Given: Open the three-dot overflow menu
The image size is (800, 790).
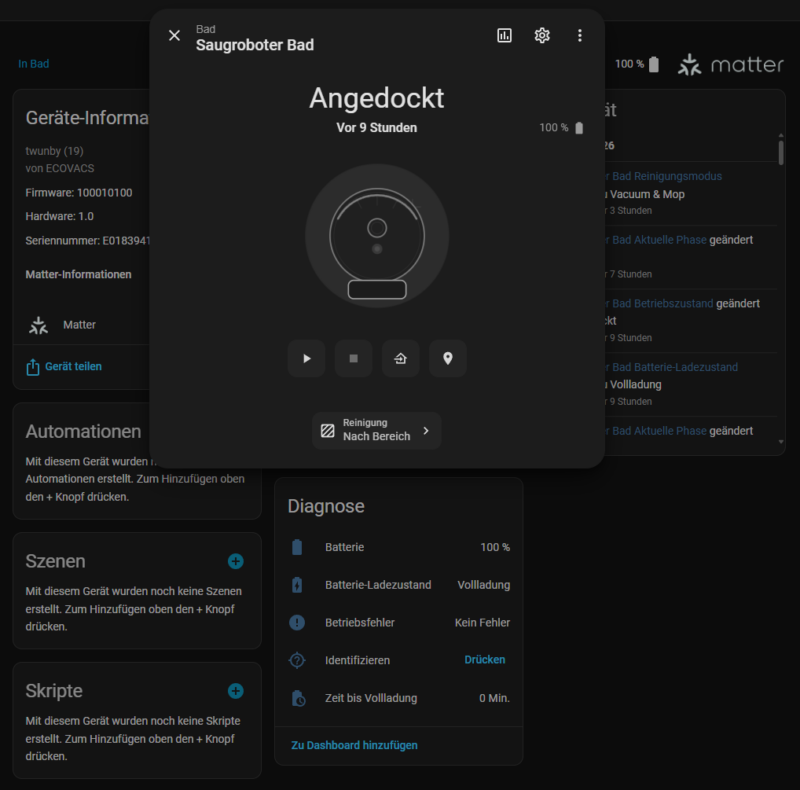Looking at the screenshot, I should point(580,35).
